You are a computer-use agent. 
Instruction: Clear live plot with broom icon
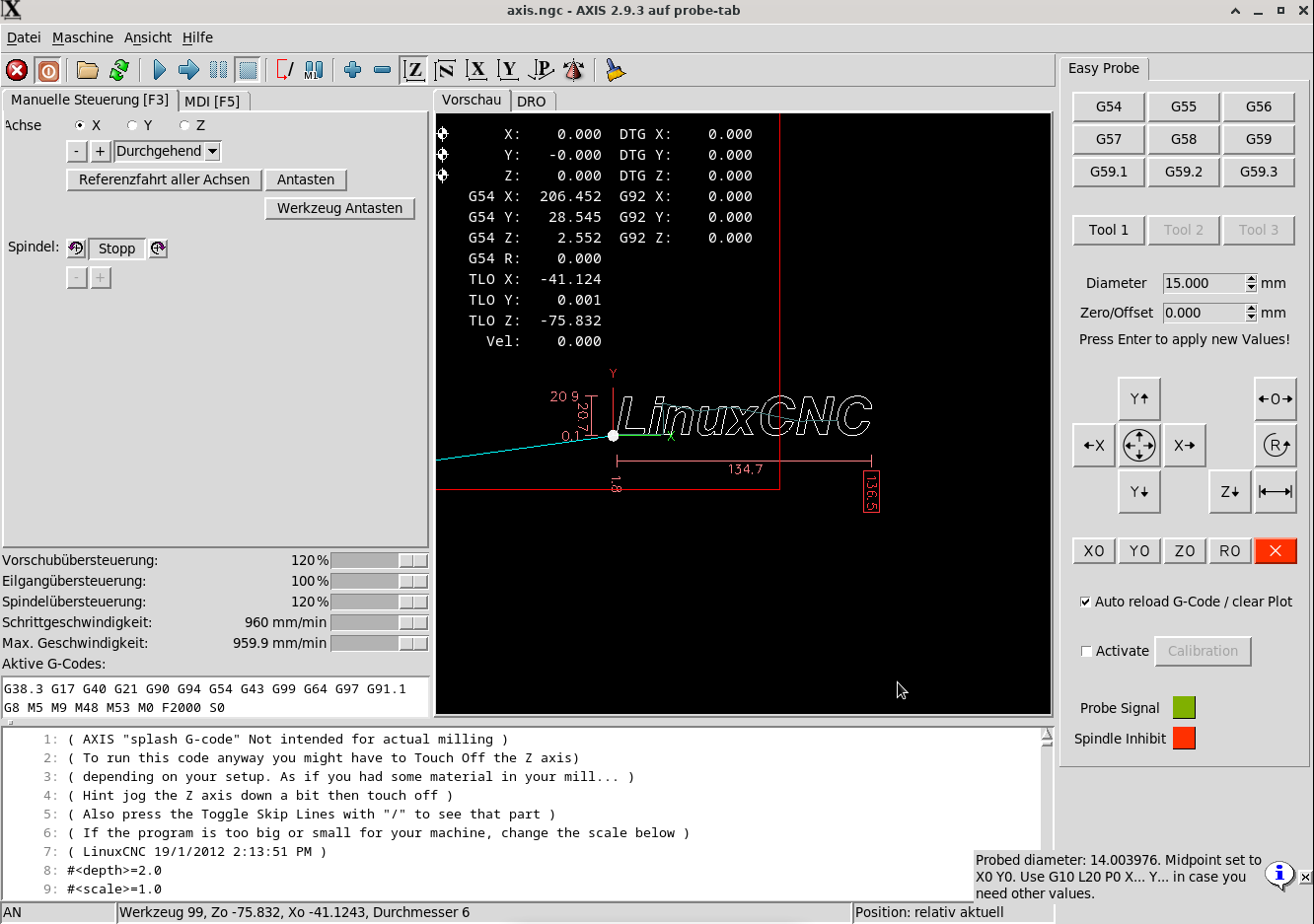click(616, 70)
